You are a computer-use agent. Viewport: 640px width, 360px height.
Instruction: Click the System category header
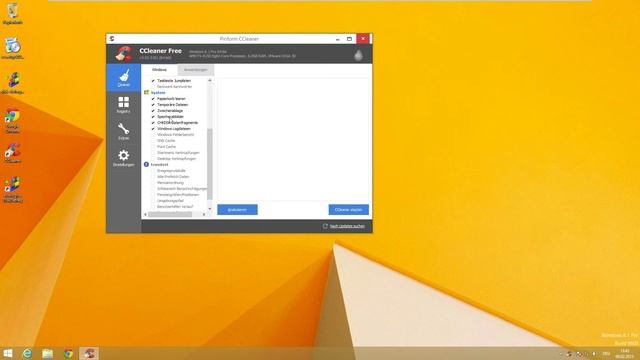158,93
